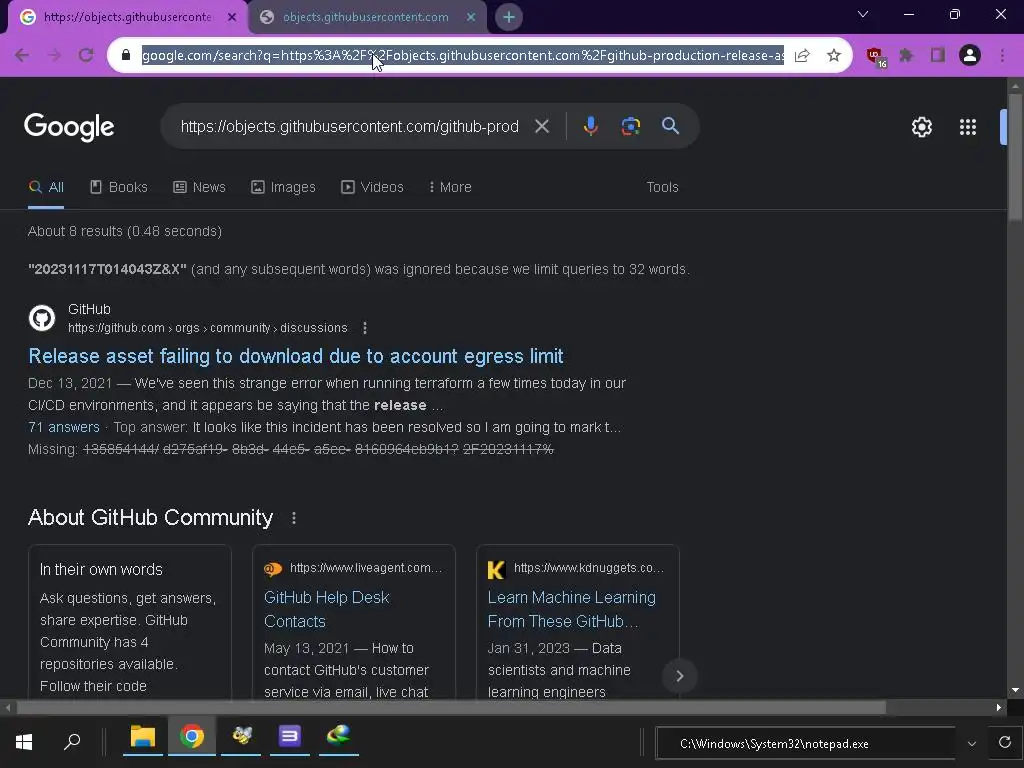Open the Windows Start menu

tap(24, 742)
